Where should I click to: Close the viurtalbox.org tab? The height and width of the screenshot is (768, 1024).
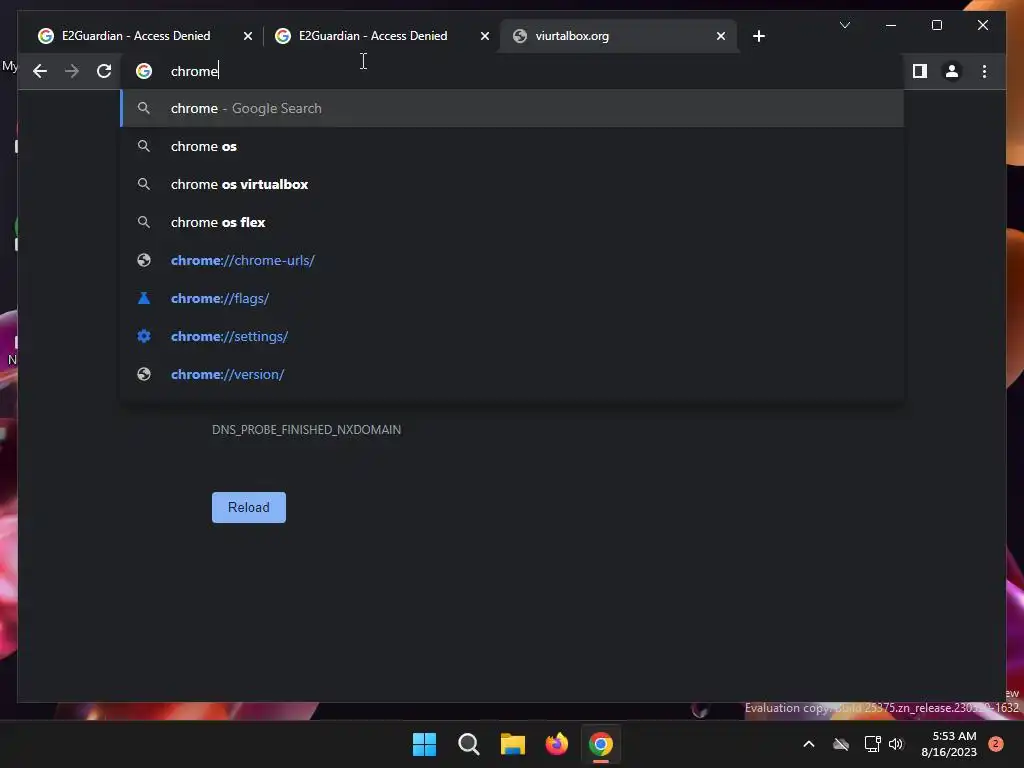pos(720,36)
